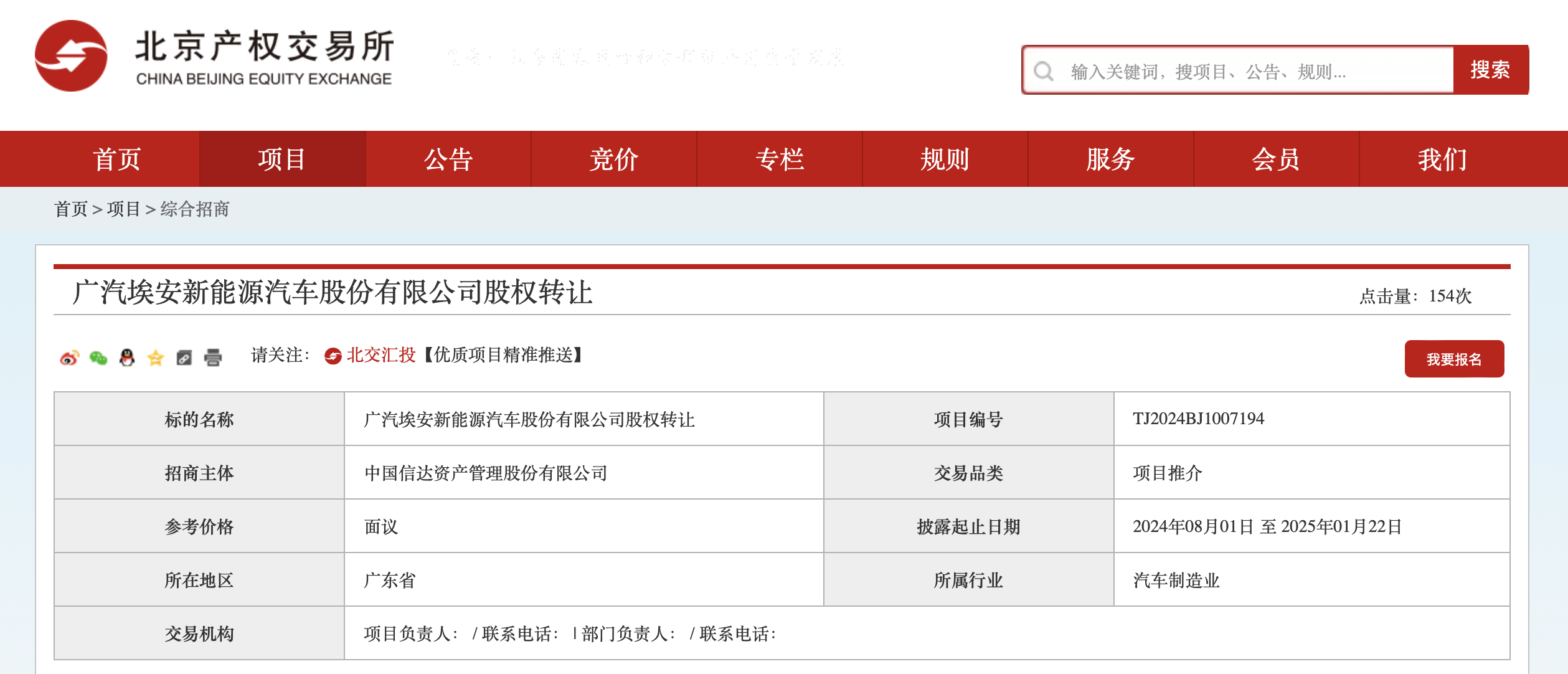Share via the WeChat icon
Viewport: 1568px width, 674px height.
click(x=98, y=358)
